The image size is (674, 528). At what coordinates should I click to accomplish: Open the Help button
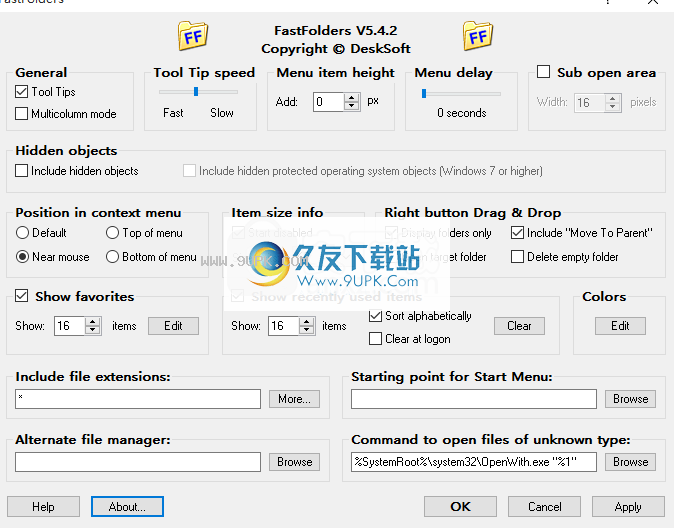pos(43,507)
